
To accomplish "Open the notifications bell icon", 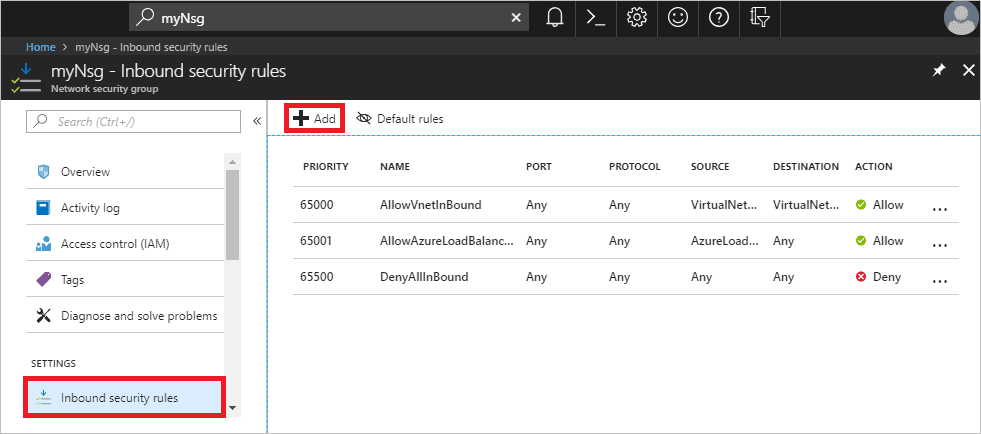I will pyautogui.click(x=555, y=18).
